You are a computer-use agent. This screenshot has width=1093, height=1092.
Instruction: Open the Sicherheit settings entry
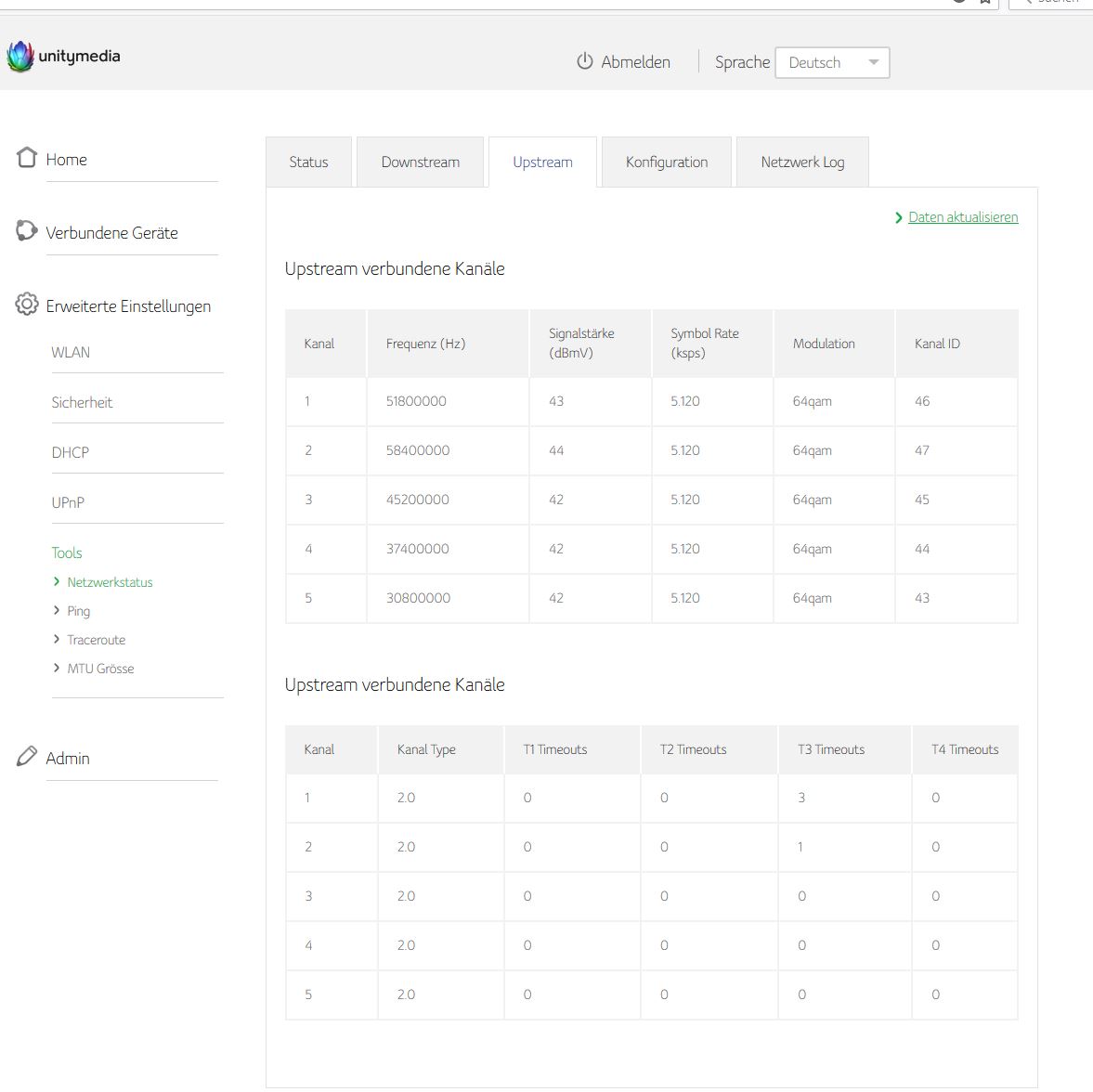tap(82, 403)
